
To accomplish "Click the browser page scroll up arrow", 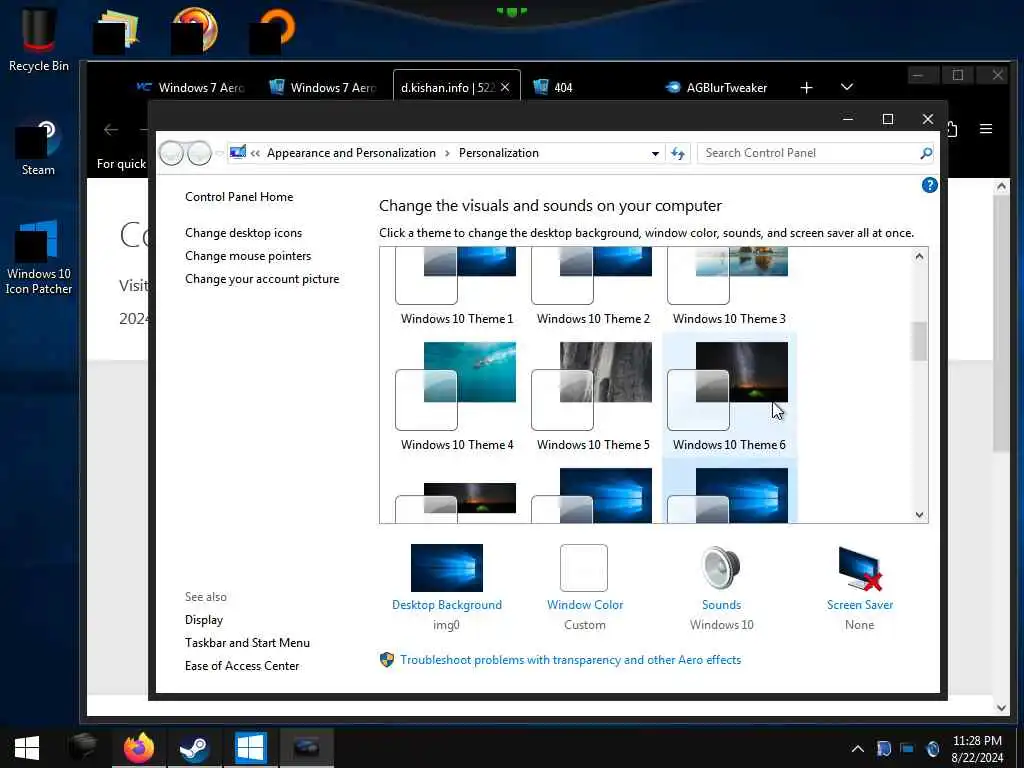I will pyautogui.click(x=1002, y=187).
